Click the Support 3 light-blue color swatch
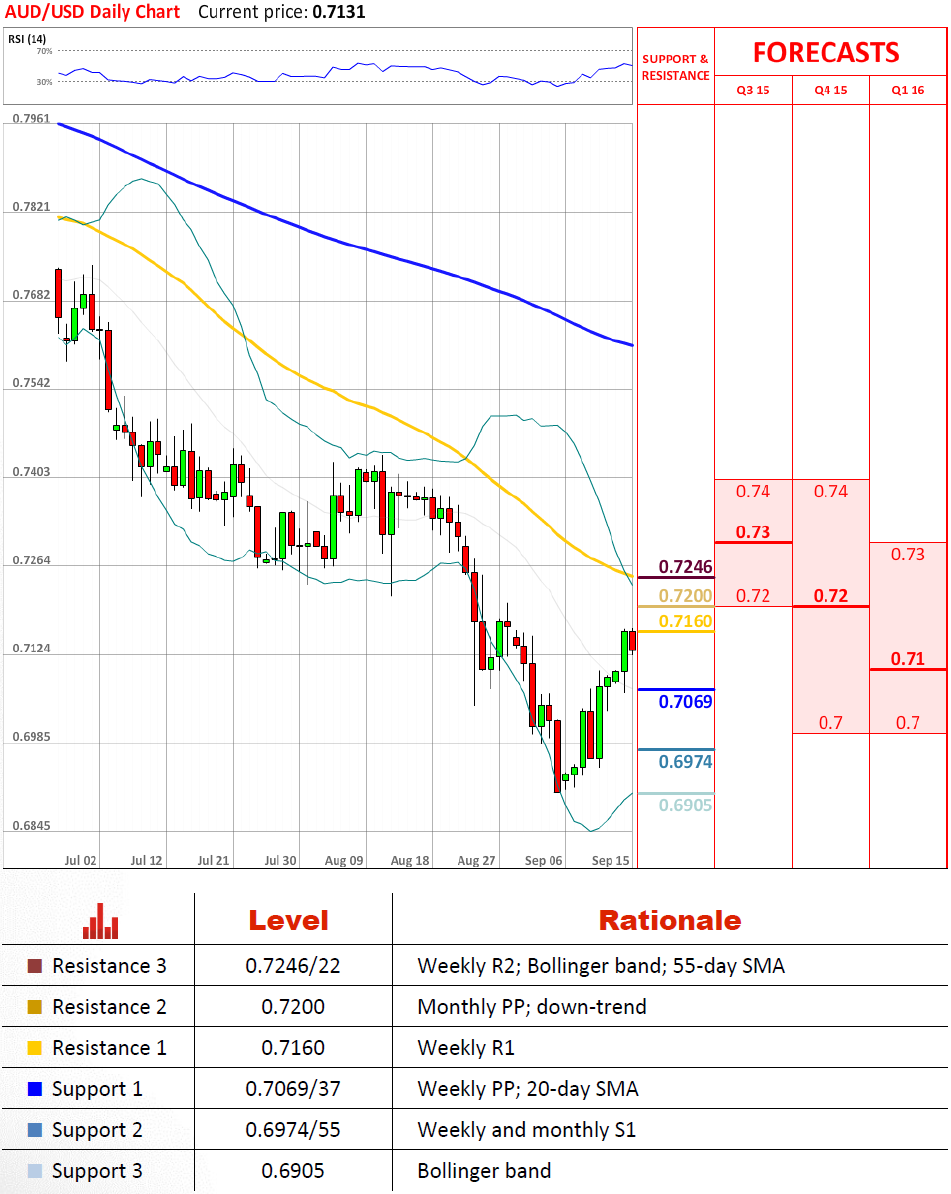 tap(34, 1171)
